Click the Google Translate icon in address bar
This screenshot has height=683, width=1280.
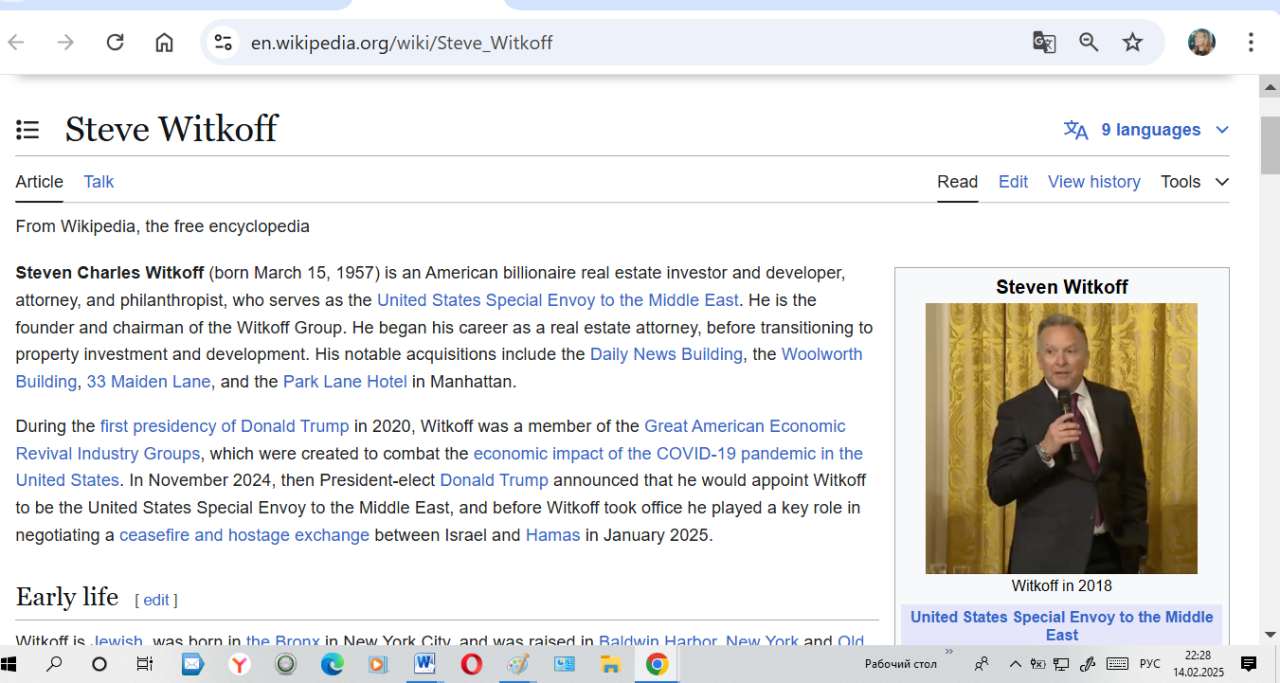(x=1044, y=42)
